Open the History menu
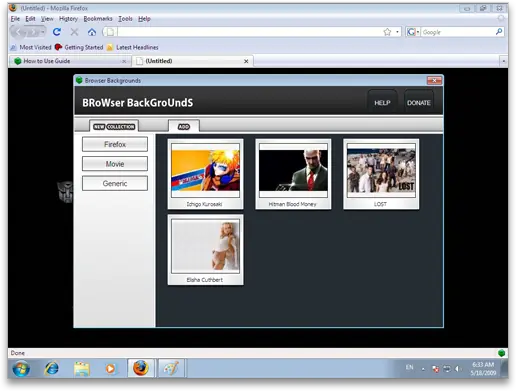This screenshot has height=391, width=516. [68, 19]
